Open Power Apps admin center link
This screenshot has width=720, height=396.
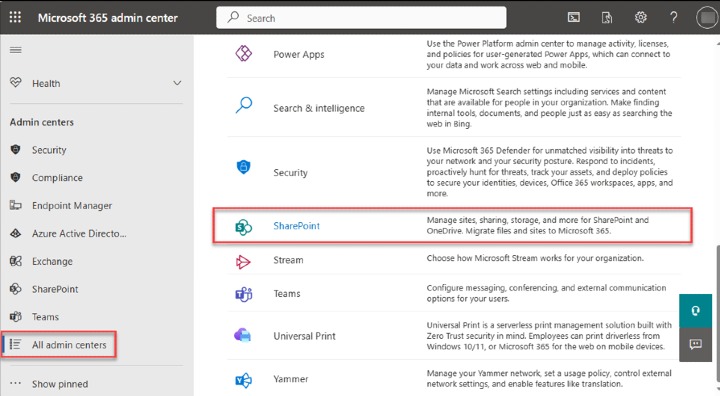coord(299,54)
